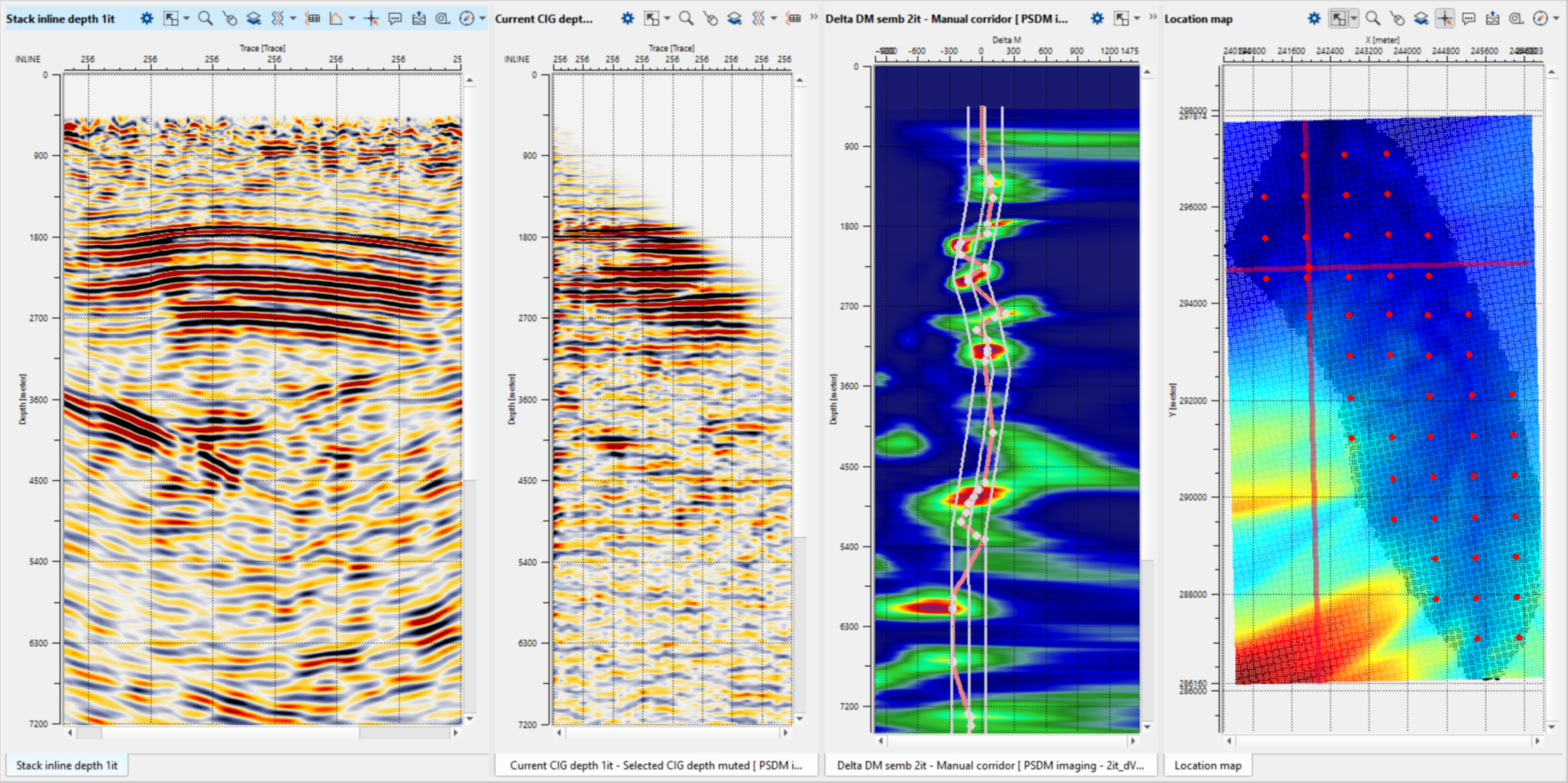Viewport: 1568px width, 783px height.
Task: Toggle crosshair tracking in Location map toolbar
Action: pos(1444,19)
